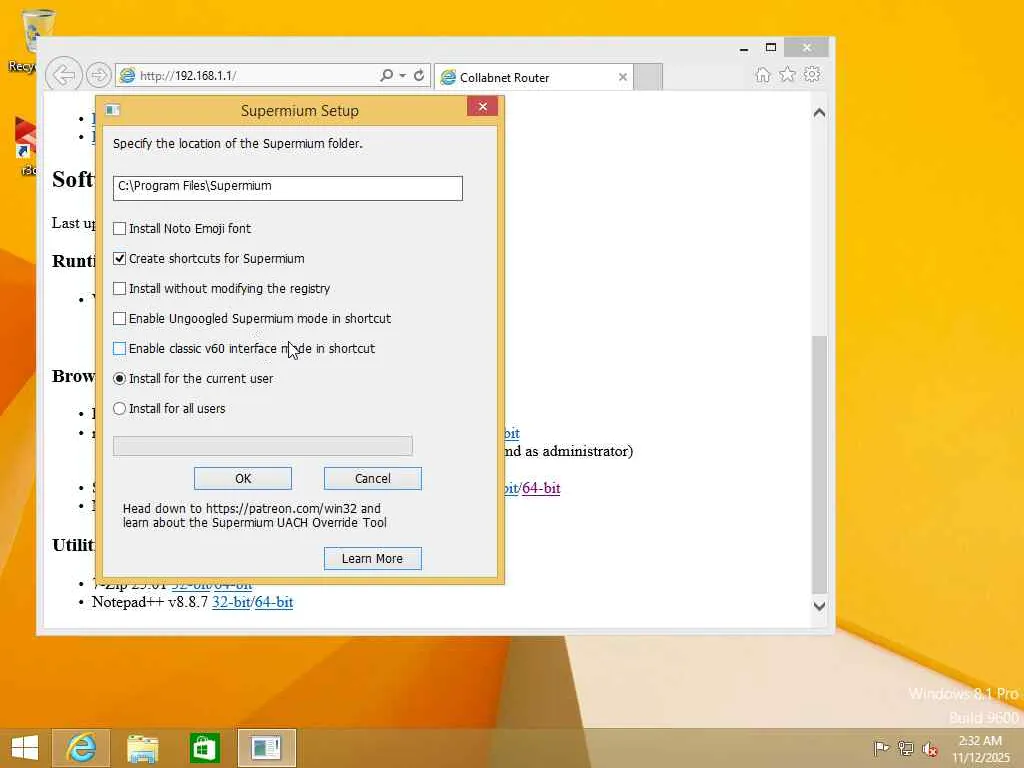Open a new tab in Internet Explorer

click(648, 77)
